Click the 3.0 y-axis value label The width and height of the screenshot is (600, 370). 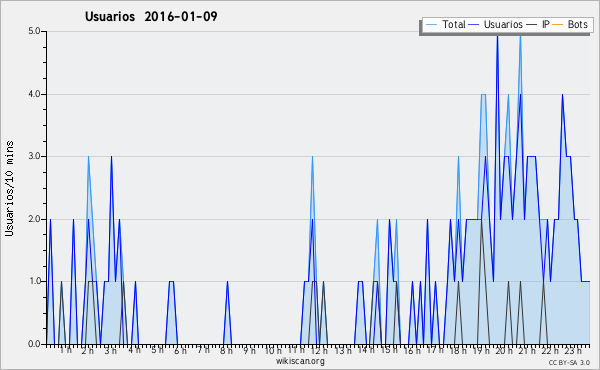coord(34,156)
